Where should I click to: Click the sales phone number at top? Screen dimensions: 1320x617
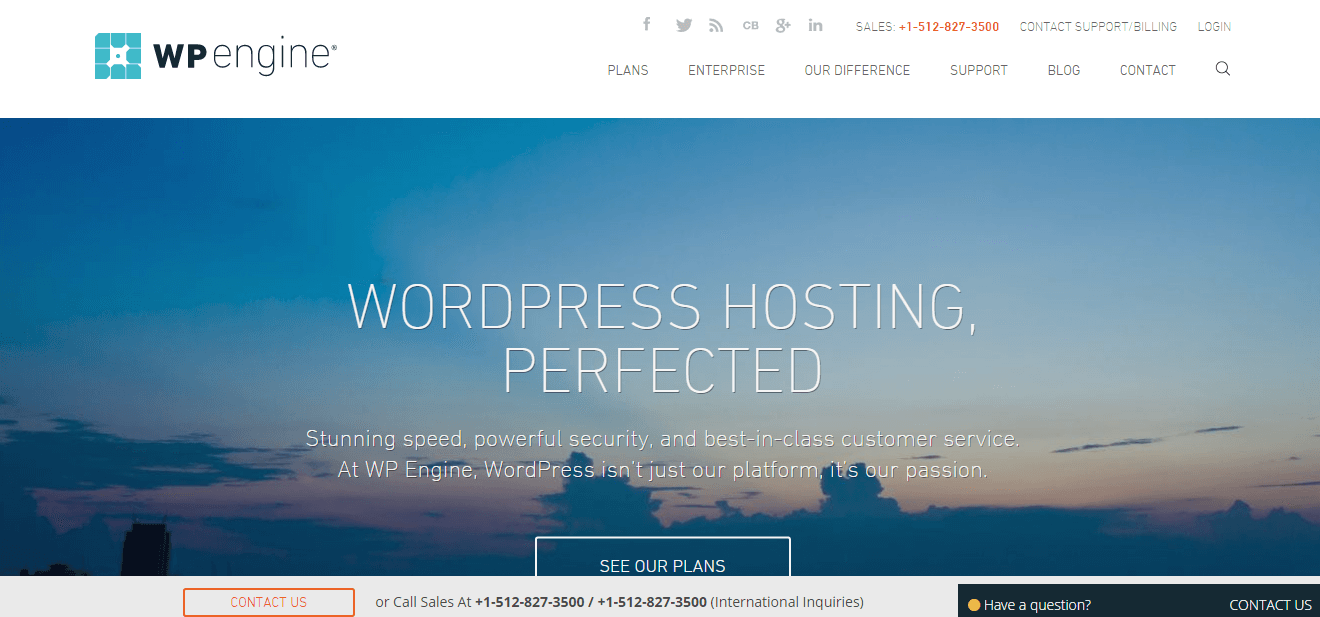pyautogui.click(x=949, y=27)
